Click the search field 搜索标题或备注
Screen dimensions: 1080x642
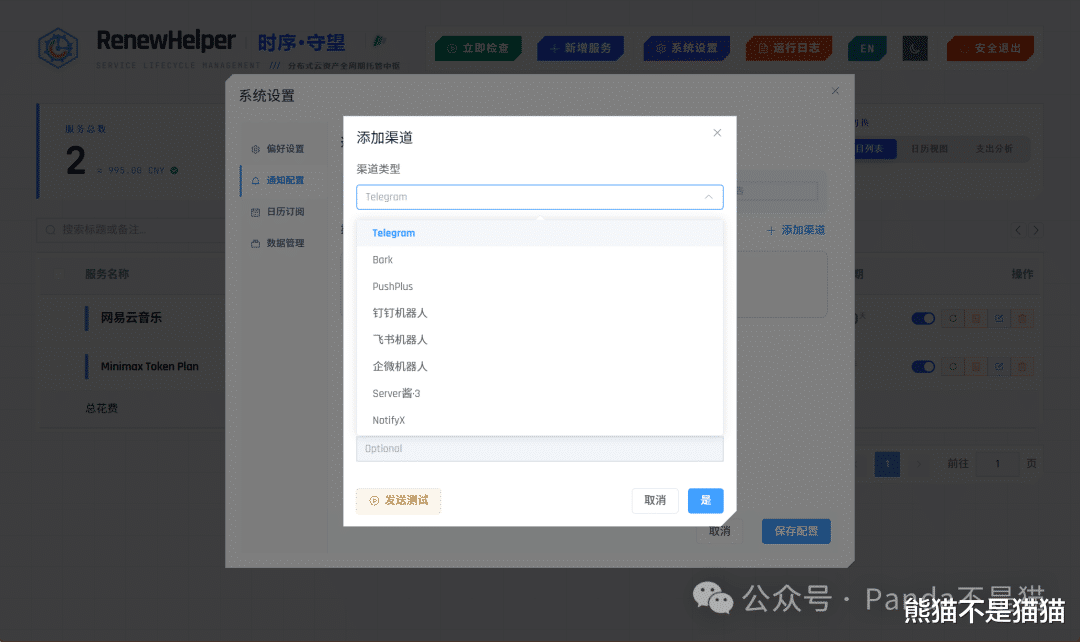coord(131,229)
